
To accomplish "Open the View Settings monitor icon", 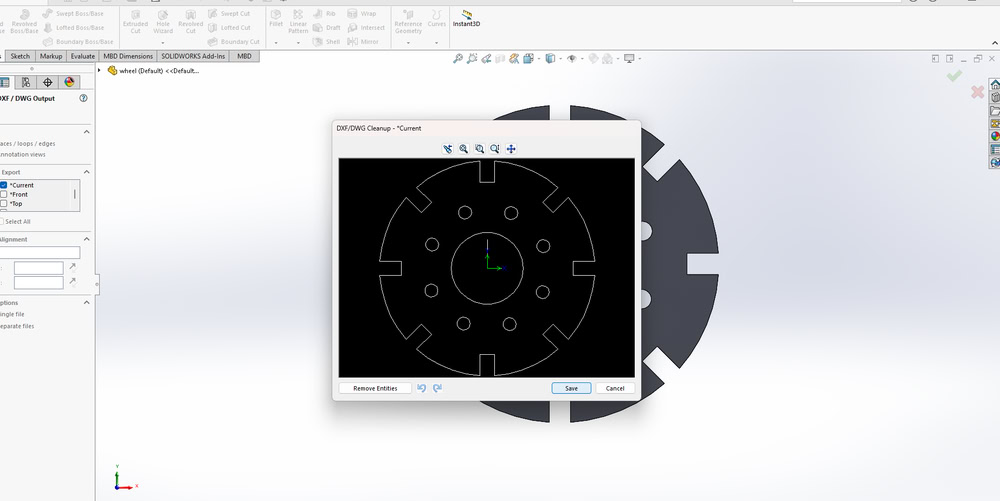I will point(629,59).
